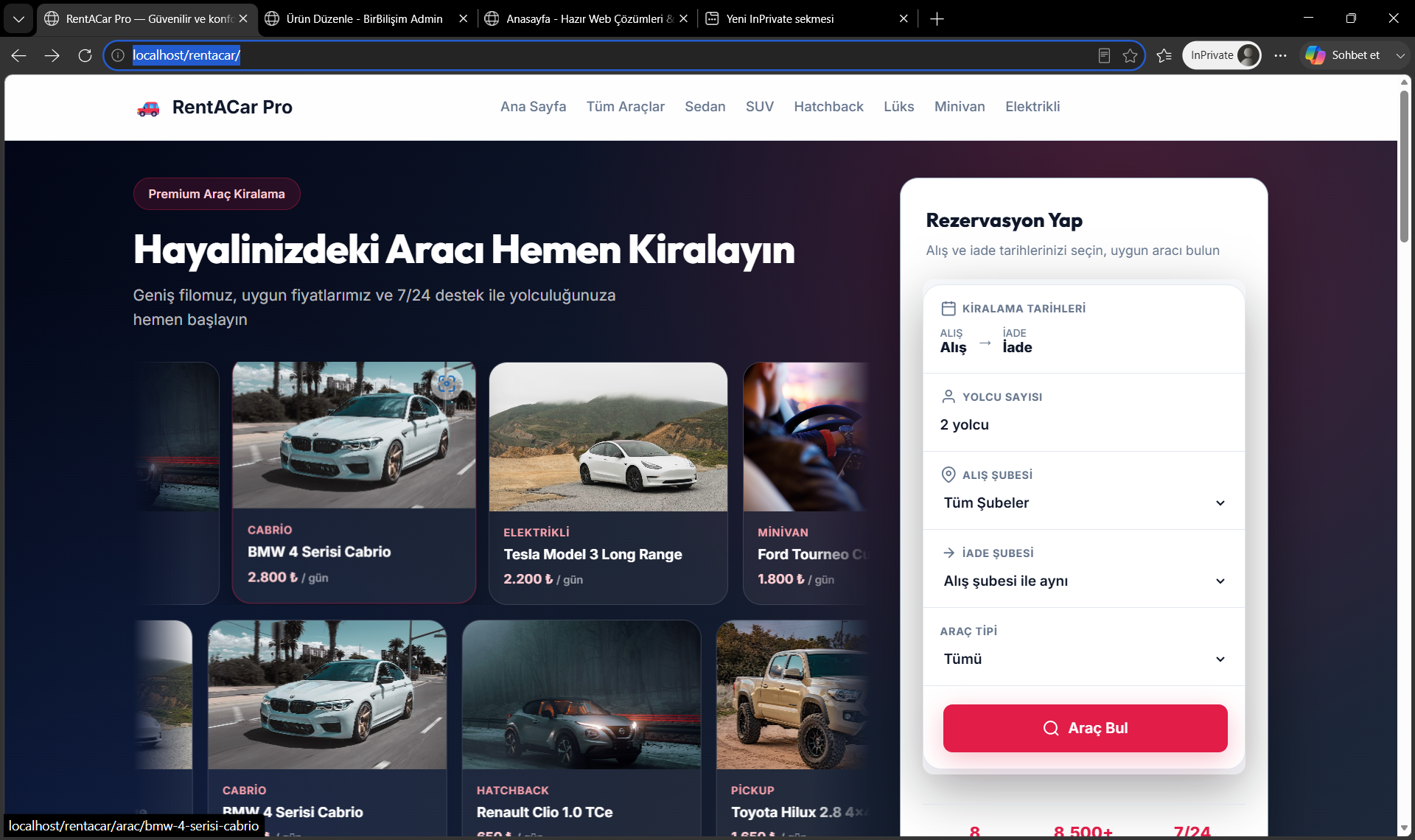Click the RentACar Pro car logo
The image size is (1415, 840).
tap(148, 108)
